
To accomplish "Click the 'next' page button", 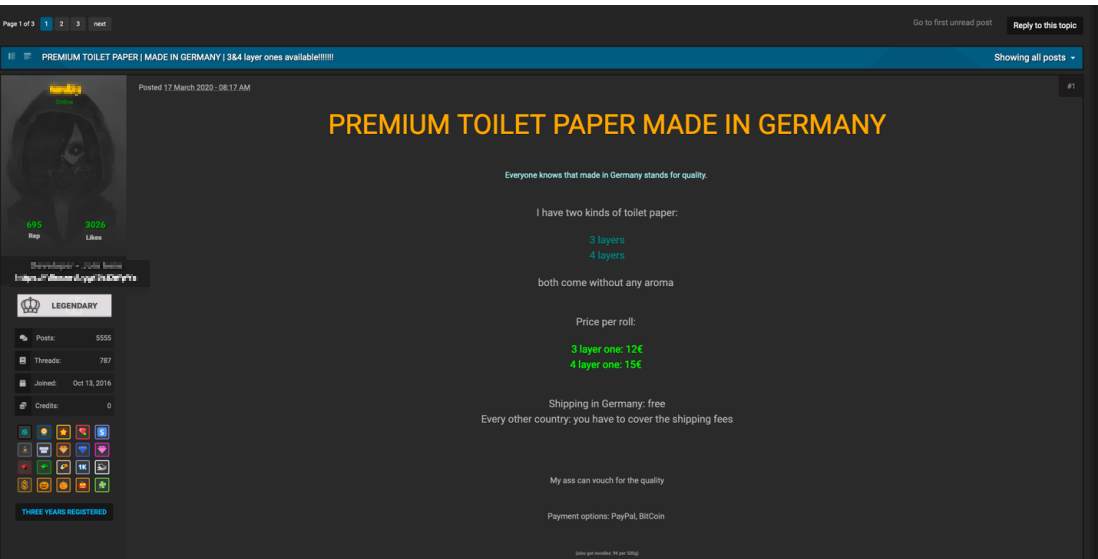I will tap(100, 23).
